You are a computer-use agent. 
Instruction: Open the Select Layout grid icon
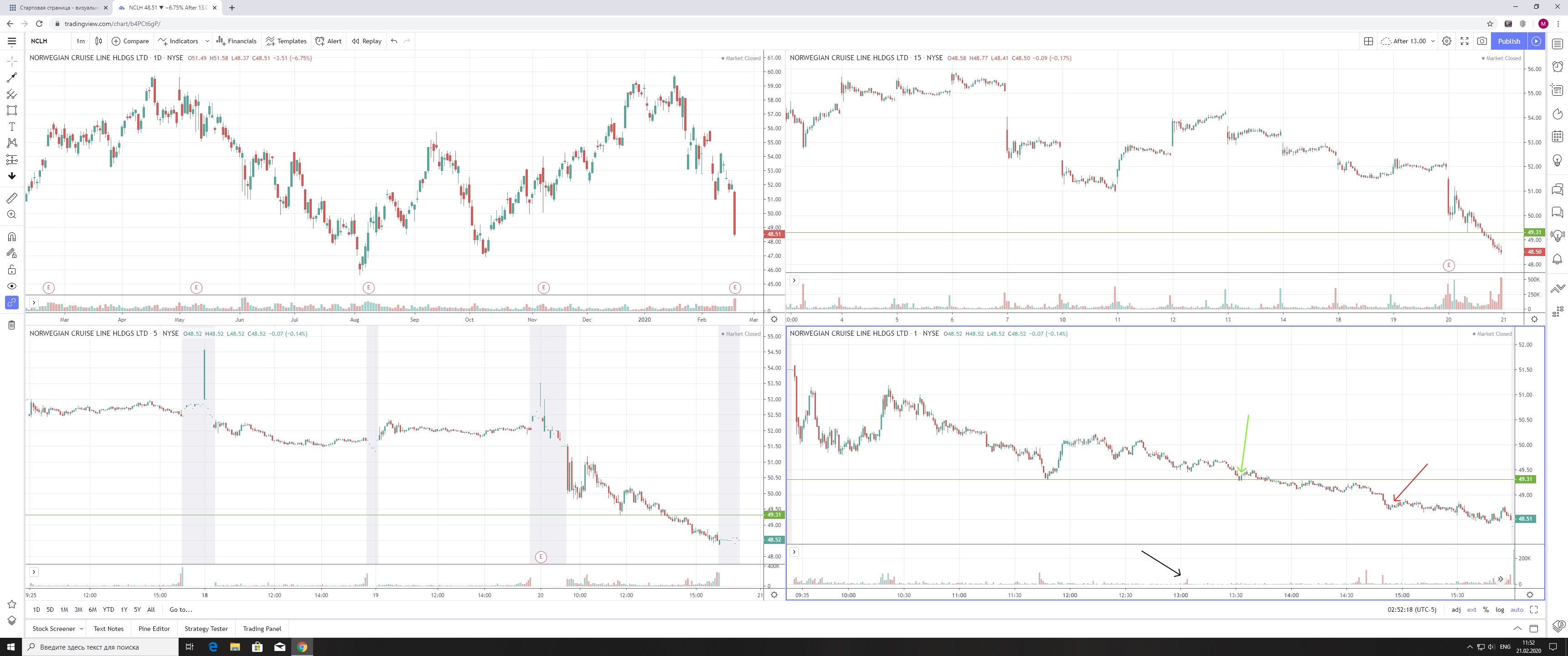pyautogui.click(x=1368, y=41)
